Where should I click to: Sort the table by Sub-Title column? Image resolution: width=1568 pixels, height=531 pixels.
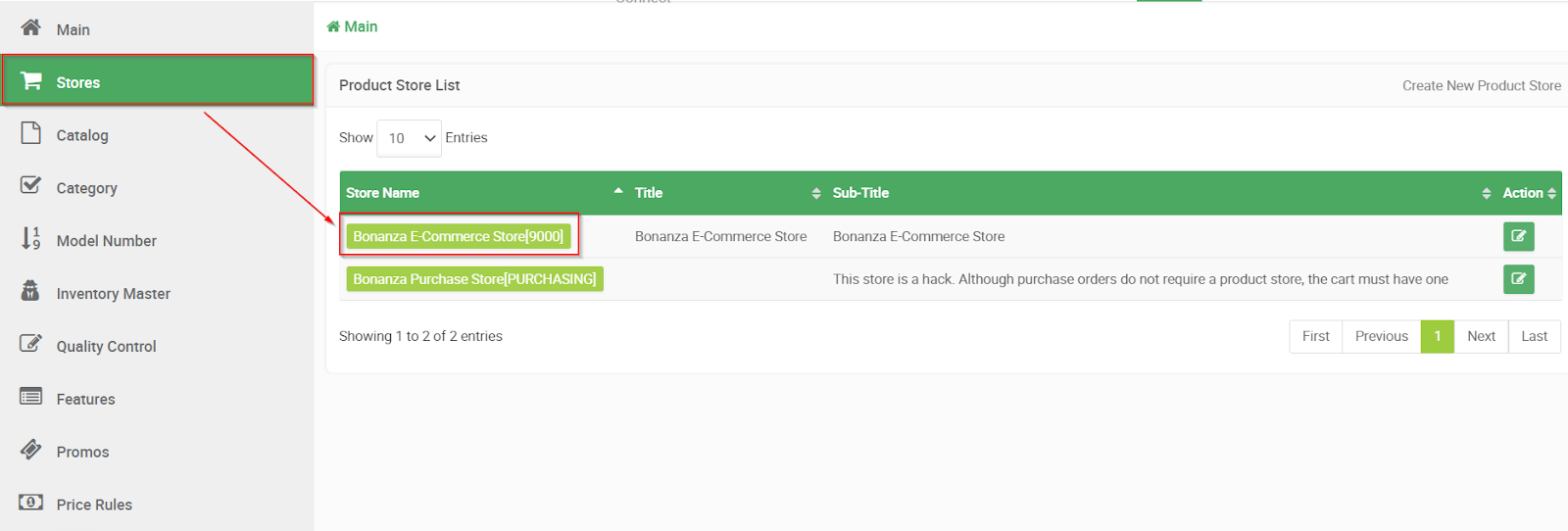pyautogui.click(x=1161, y=193)
